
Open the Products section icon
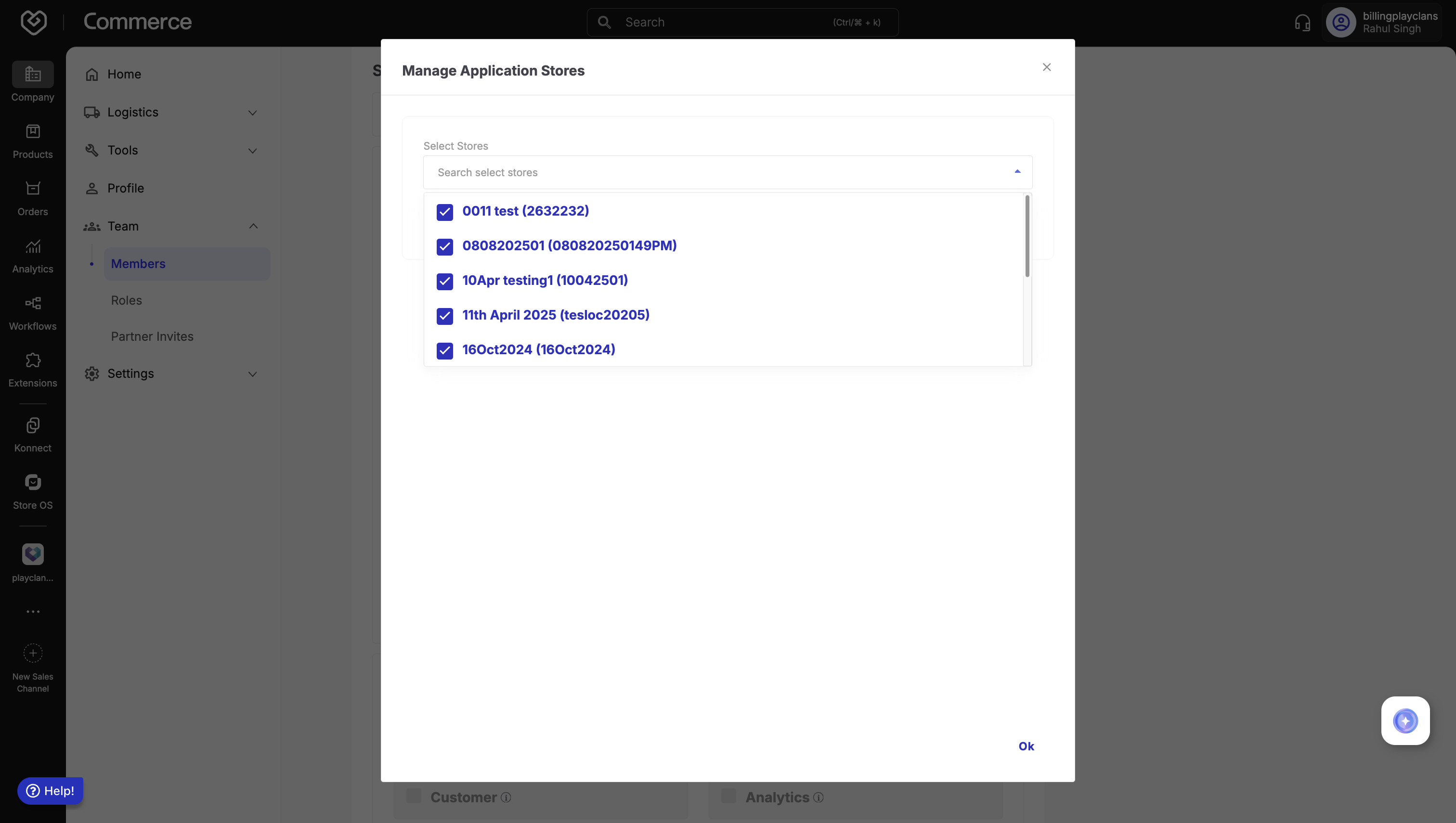33,132
